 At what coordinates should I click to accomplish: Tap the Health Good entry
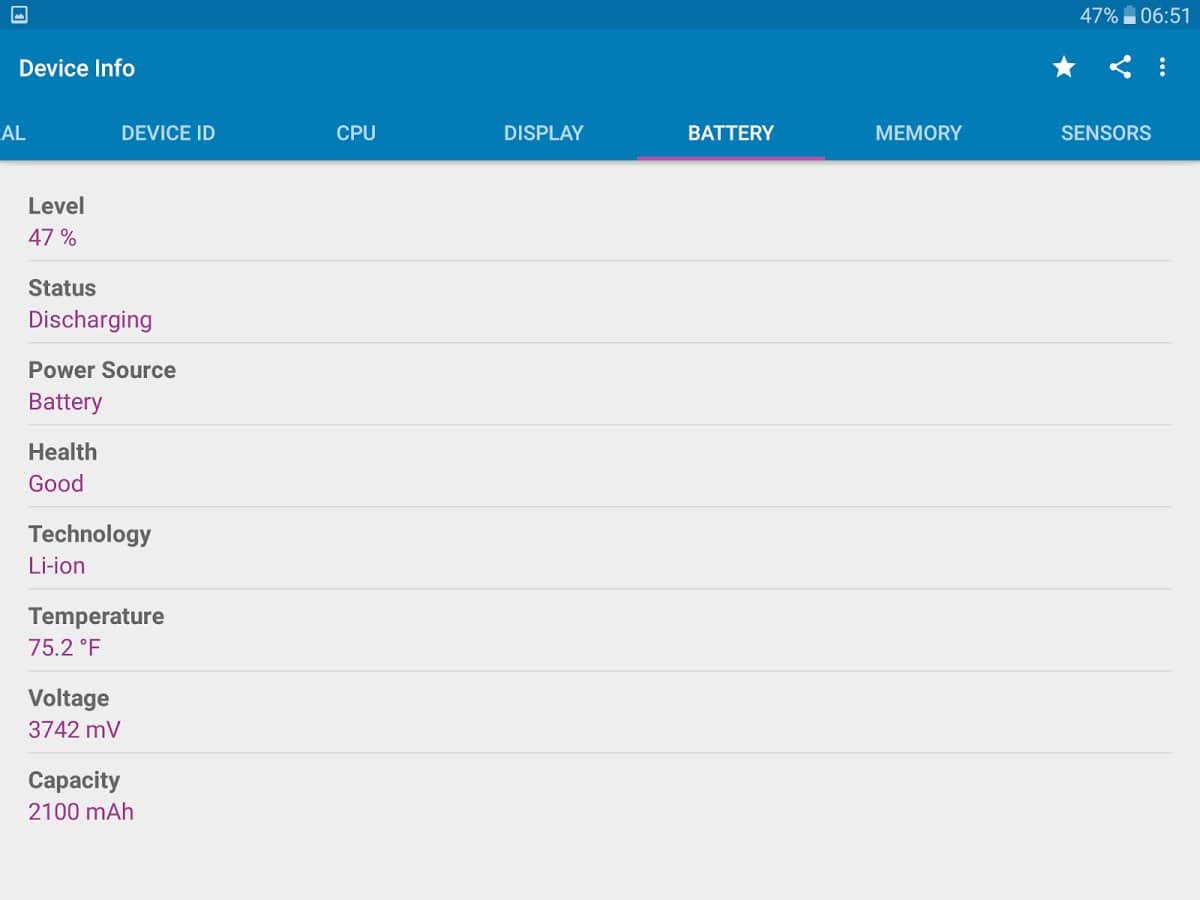point(600,467)
